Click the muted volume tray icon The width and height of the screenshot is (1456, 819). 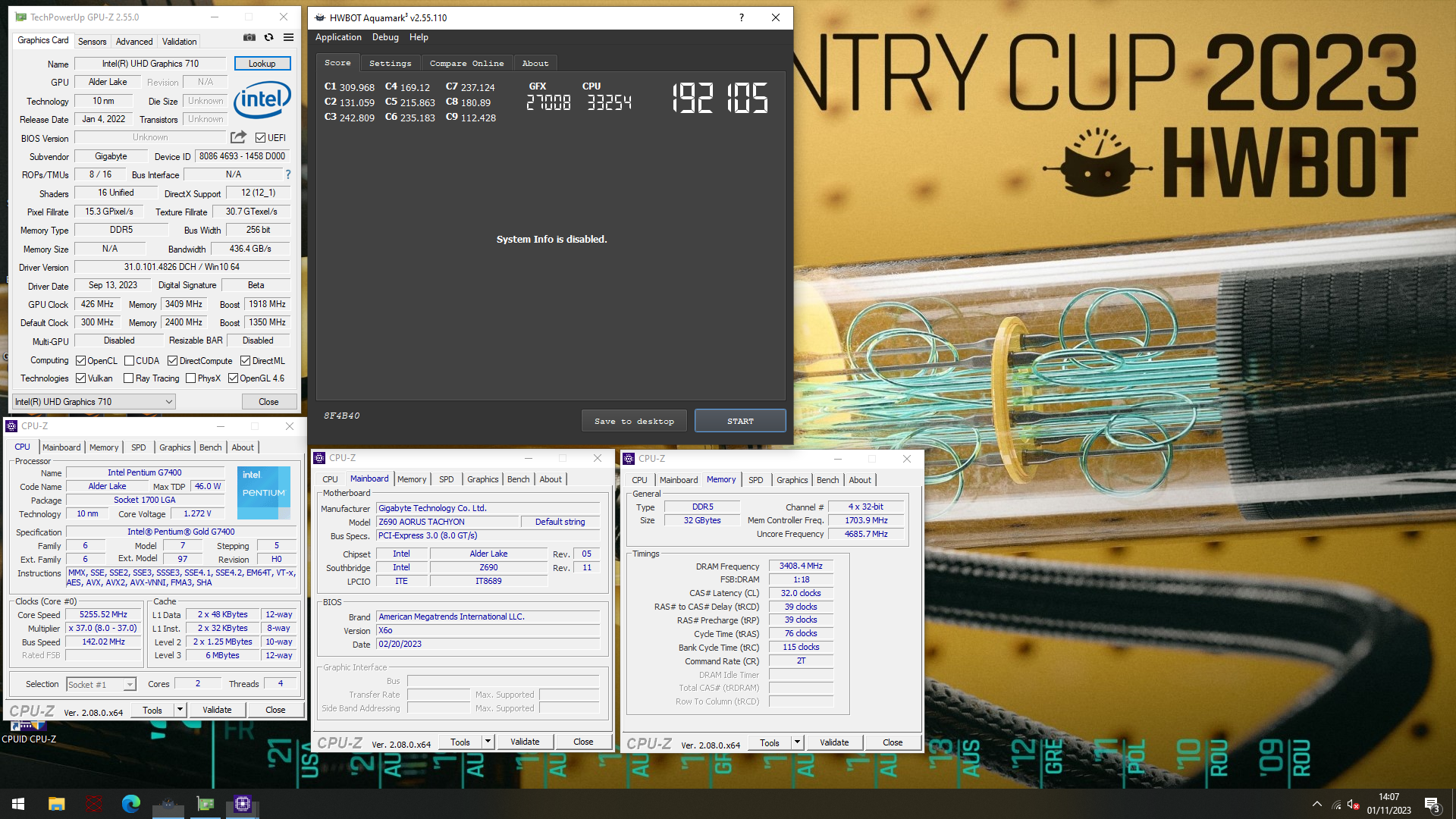1353,805
